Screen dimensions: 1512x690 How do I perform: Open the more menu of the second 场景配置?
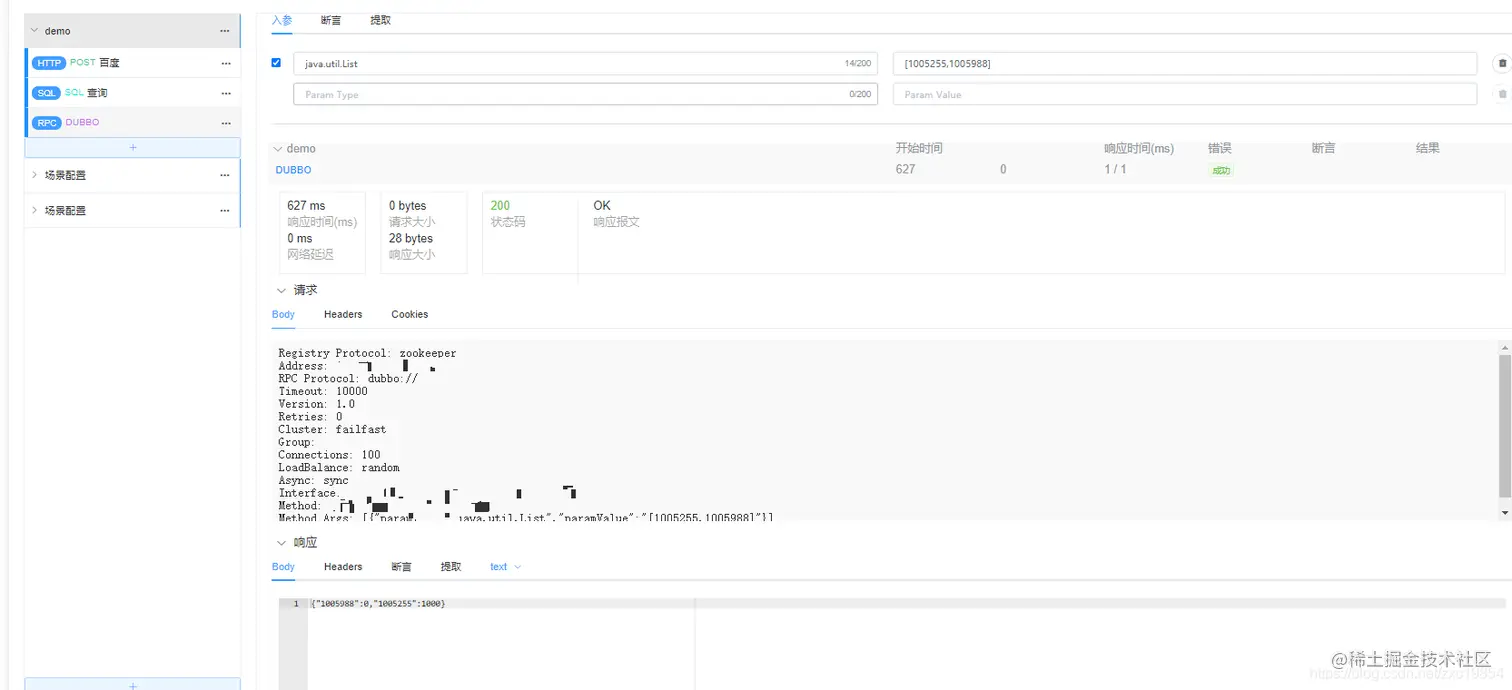pos(225,211)
